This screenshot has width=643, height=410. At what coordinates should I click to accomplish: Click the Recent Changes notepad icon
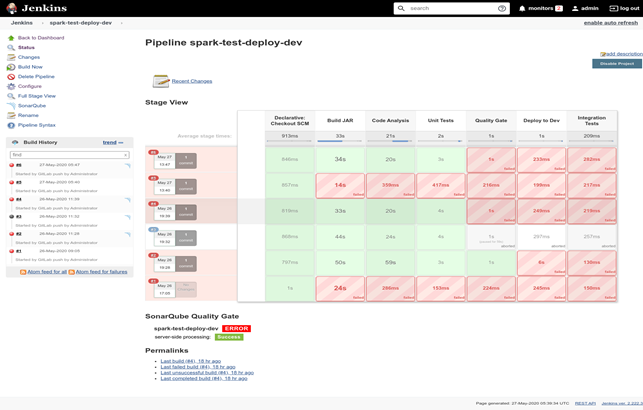point(161,81)
